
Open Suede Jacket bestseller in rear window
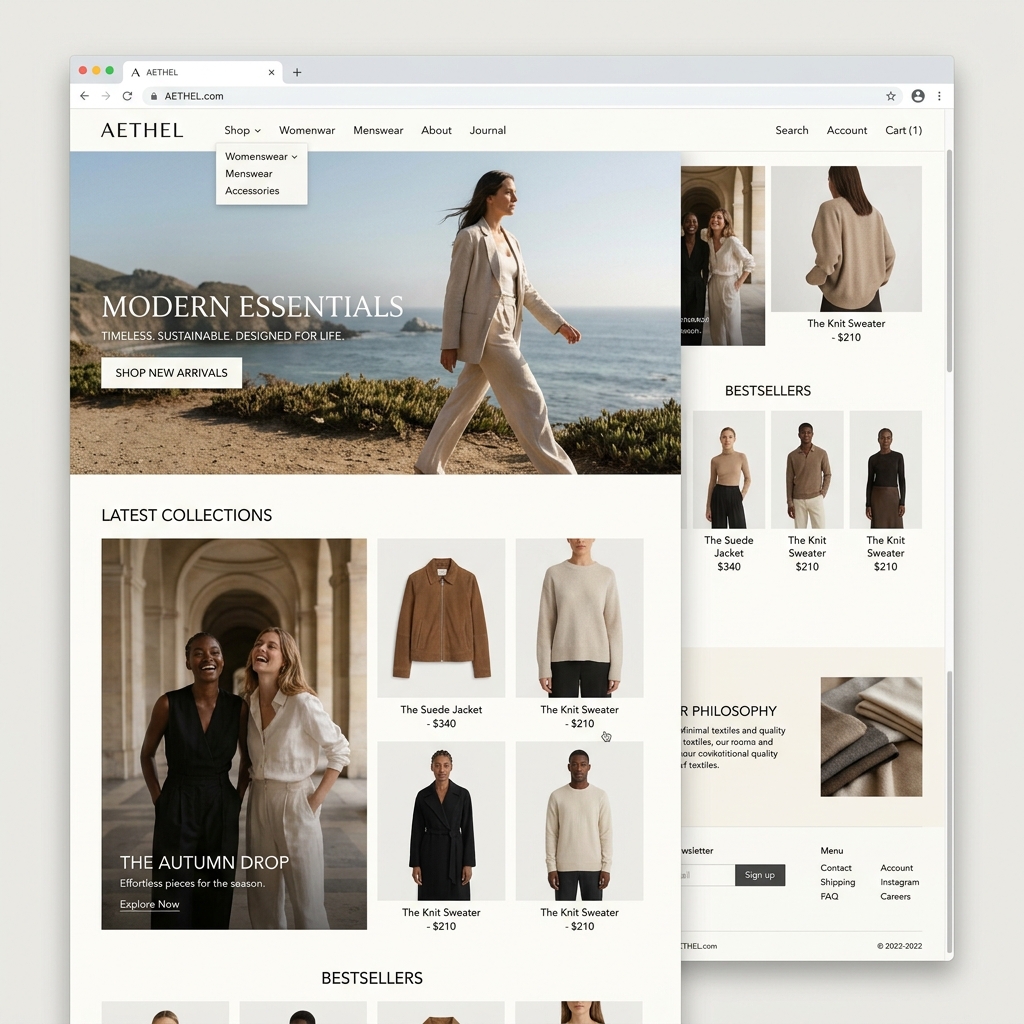(x=729, y=470)
